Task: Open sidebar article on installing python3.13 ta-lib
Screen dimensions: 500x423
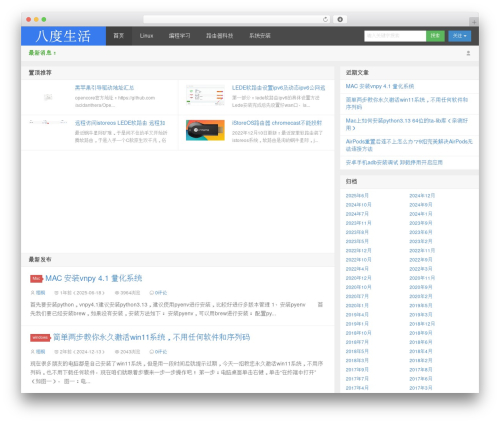Action: pyautogui.click(x=407, y=124)
